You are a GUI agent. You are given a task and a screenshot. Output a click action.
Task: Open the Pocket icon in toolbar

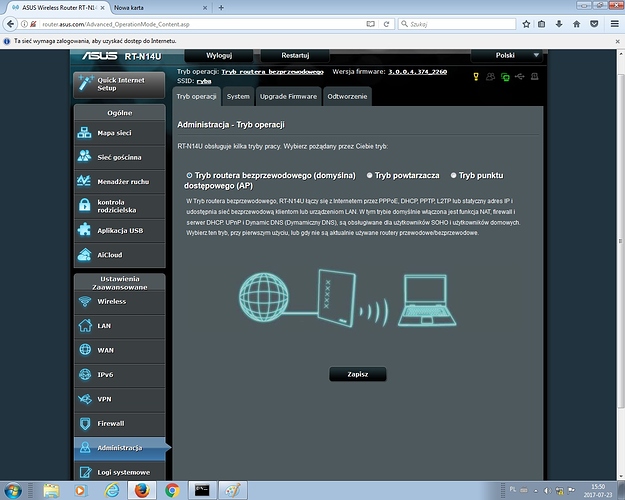(x=594, y=24)
